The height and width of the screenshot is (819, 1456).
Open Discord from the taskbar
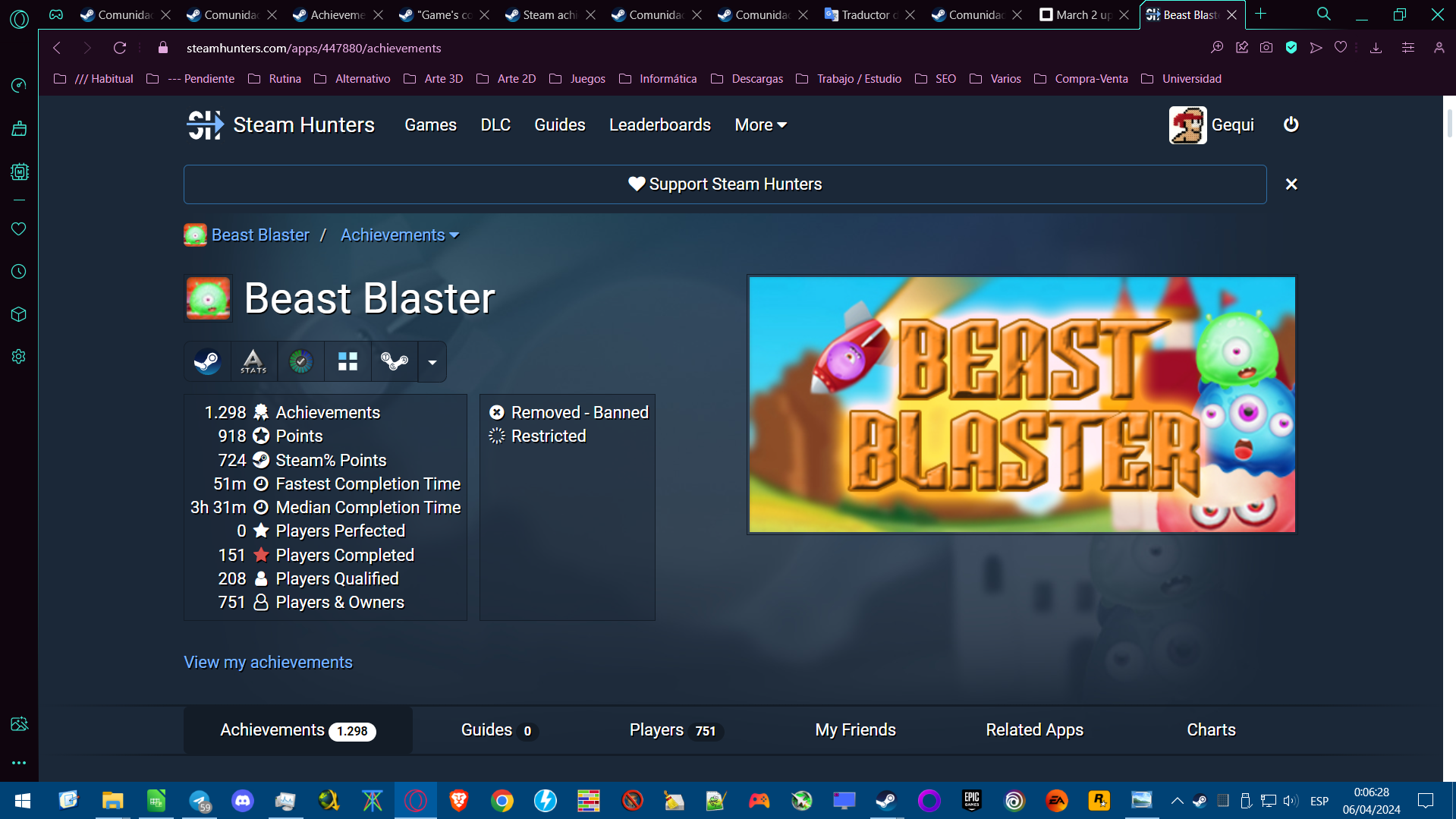(x=243, y=801)
